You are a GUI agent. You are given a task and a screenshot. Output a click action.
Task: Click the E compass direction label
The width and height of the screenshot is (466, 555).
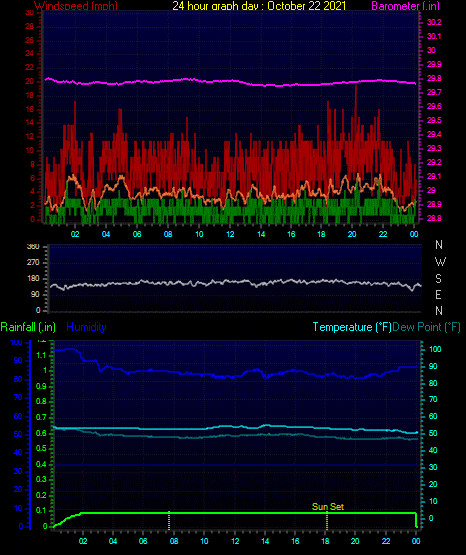click(438, 294)
